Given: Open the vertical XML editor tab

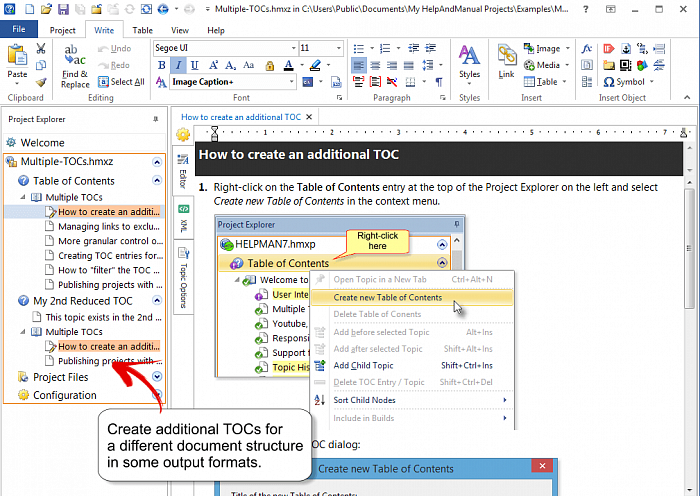Looking at the screenshot, I should [x=184, y=217].
